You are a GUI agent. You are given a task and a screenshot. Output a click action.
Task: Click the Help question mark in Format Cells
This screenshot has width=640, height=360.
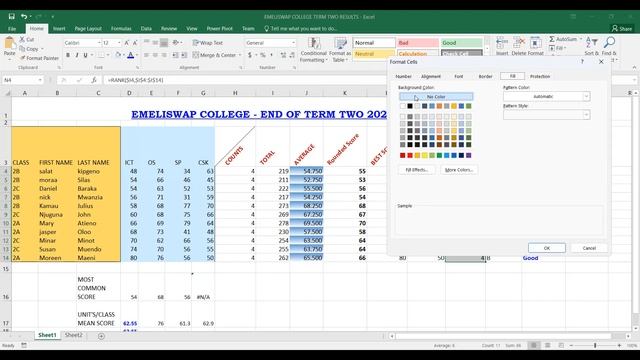pos(582,62)
